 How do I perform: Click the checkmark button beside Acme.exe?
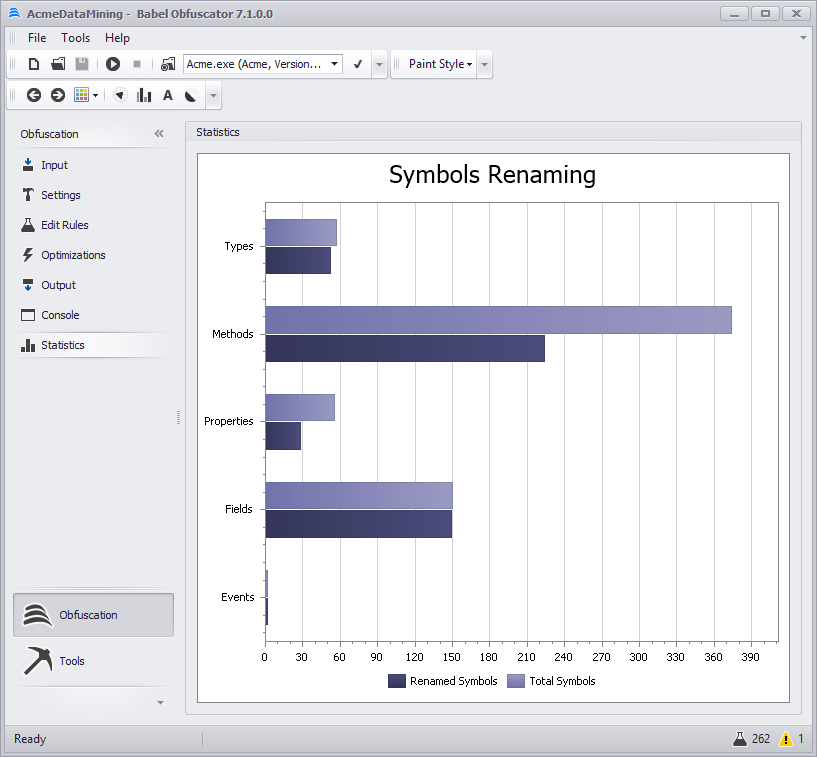tap(358, 64)
